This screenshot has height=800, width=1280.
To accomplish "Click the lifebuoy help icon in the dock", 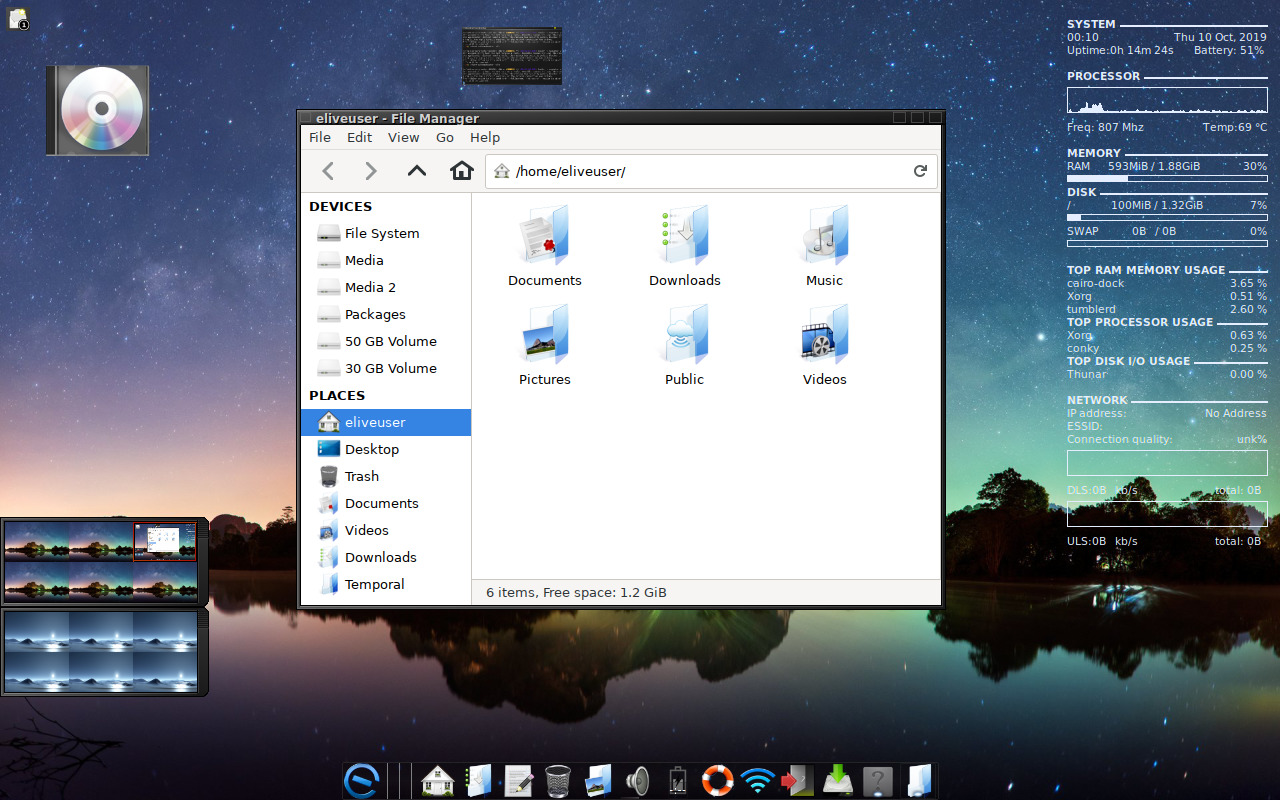I will pos(717,780).
